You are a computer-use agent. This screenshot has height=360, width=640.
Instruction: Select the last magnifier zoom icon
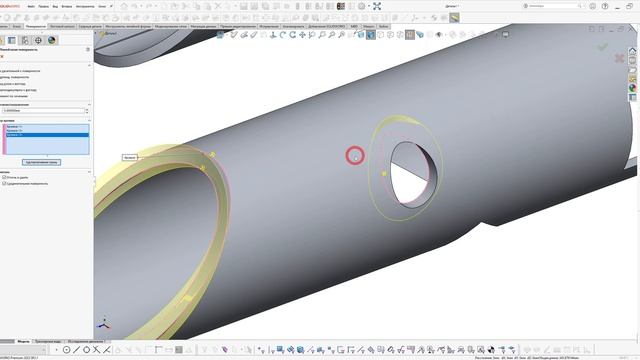(x=342, y=35)
